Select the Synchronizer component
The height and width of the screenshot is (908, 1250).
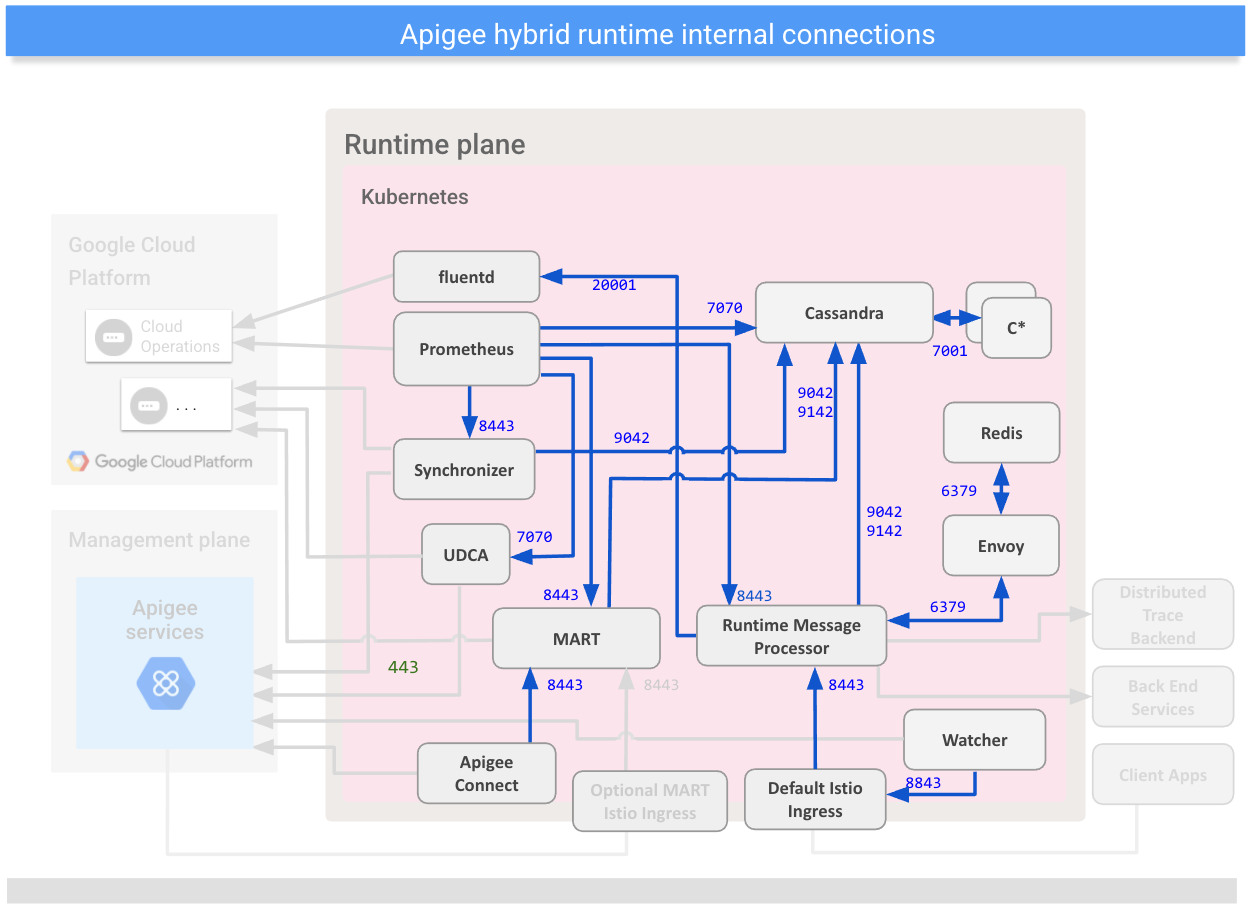463,469
